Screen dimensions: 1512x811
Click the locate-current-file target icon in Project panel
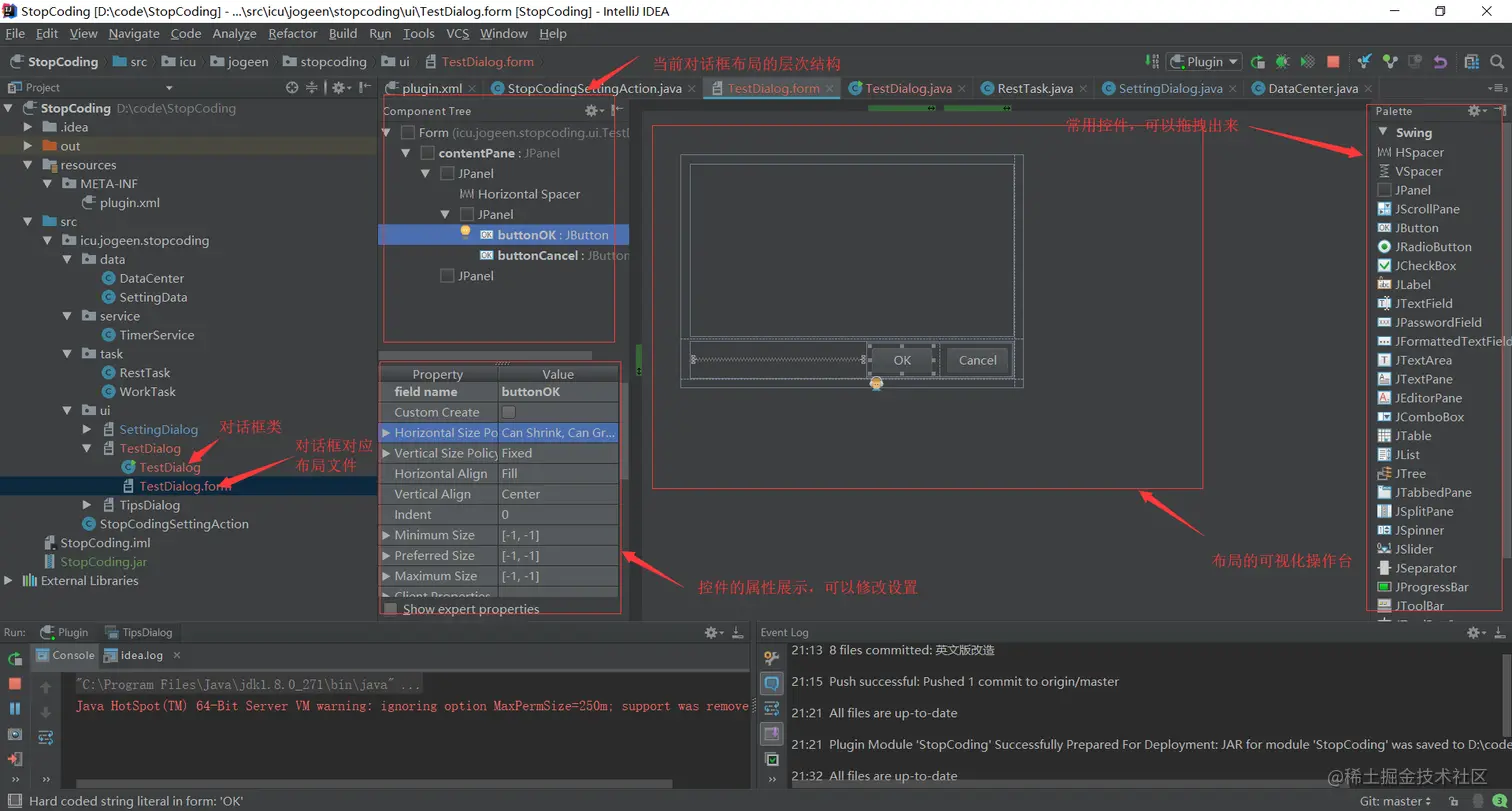tap(291, 88)
